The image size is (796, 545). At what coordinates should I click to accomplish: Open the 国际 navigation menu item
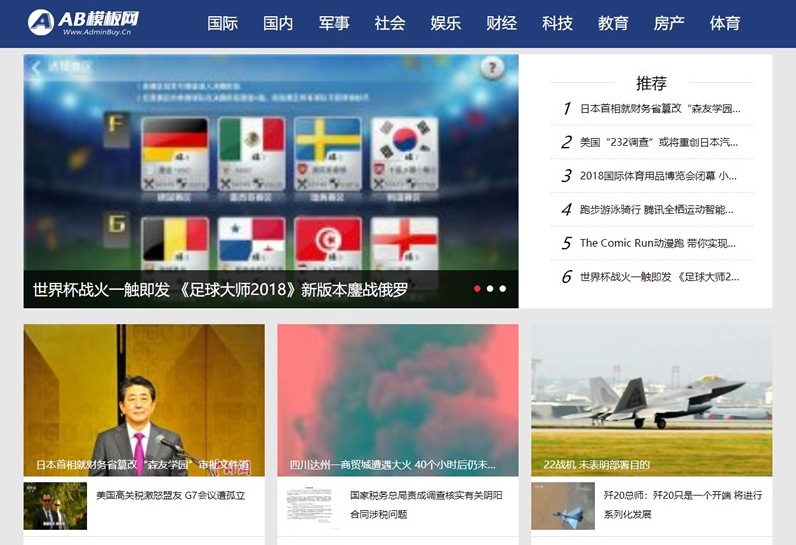[222, 23]
